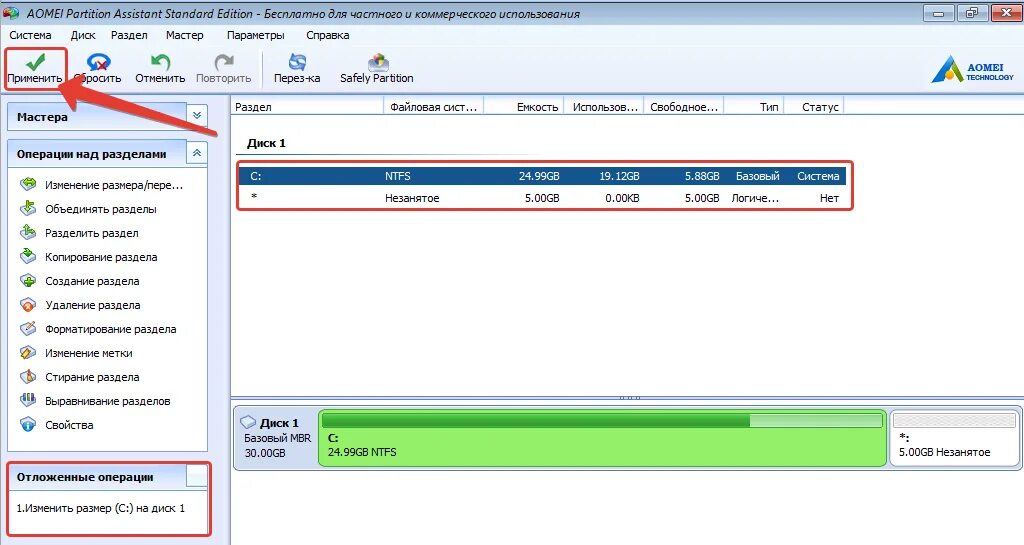Click the Диск 1 heading in partition list
The image size is (1024, 545).
[x=266, y=143]
